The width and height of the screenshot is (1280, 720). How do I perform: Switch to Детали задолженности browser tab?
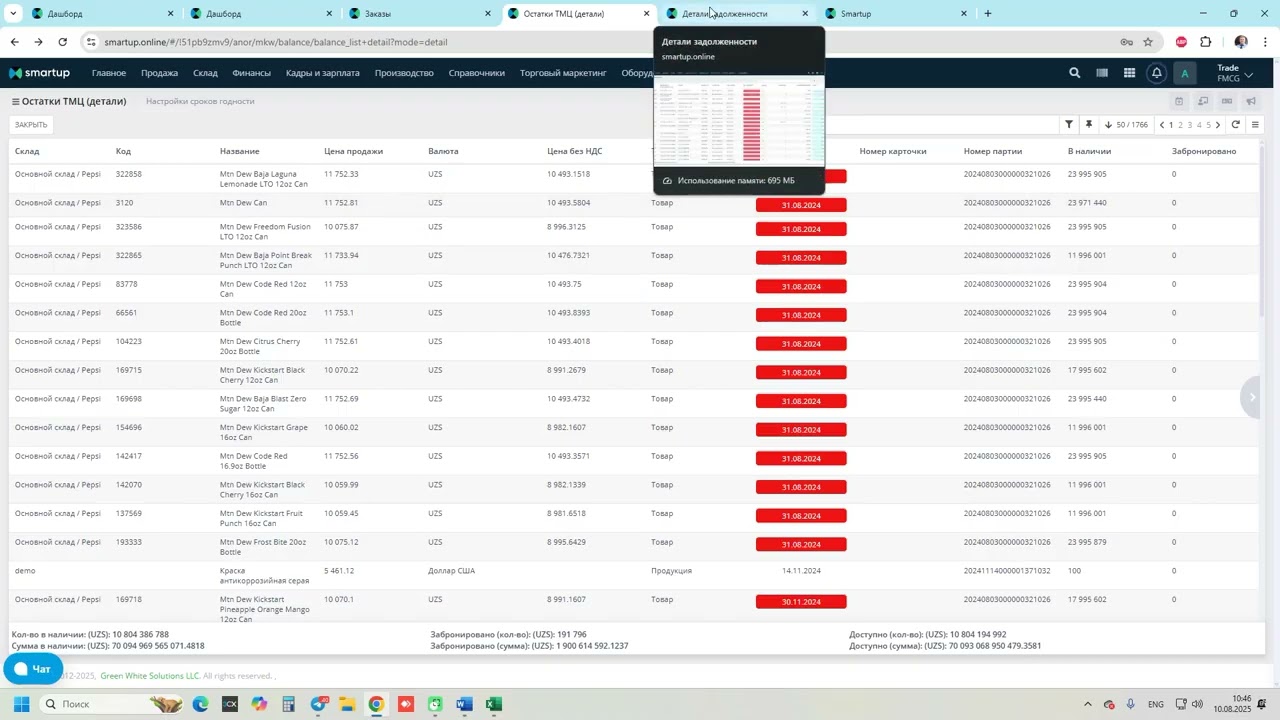736,14
